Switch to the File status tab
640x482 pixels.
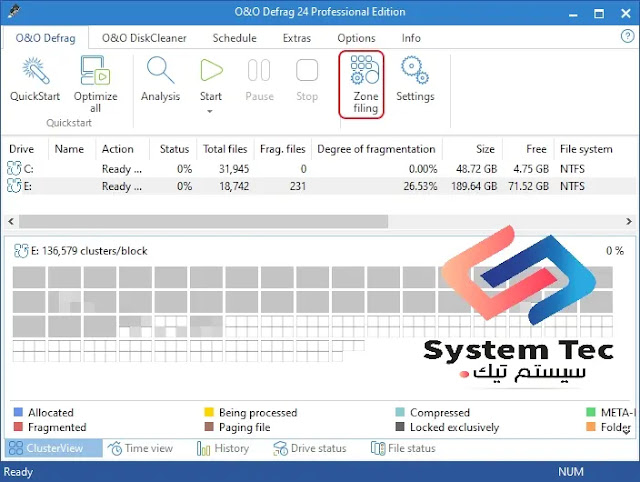403,448
